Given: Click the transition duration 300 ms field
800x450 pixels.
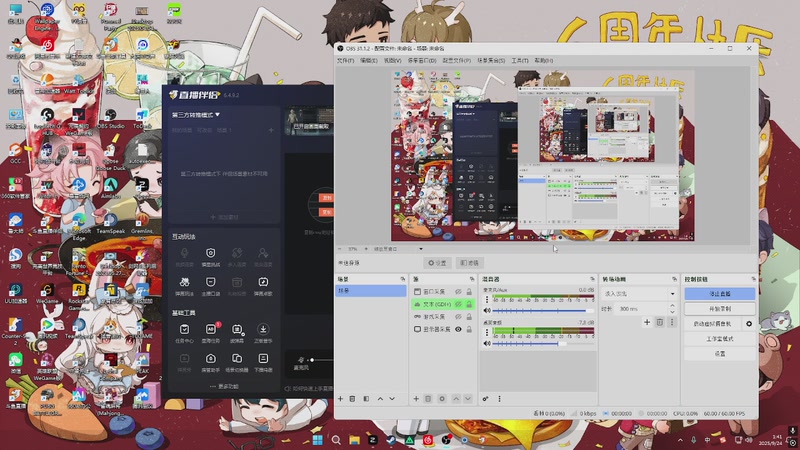Looking at the screenshot, I should point(642,309).
